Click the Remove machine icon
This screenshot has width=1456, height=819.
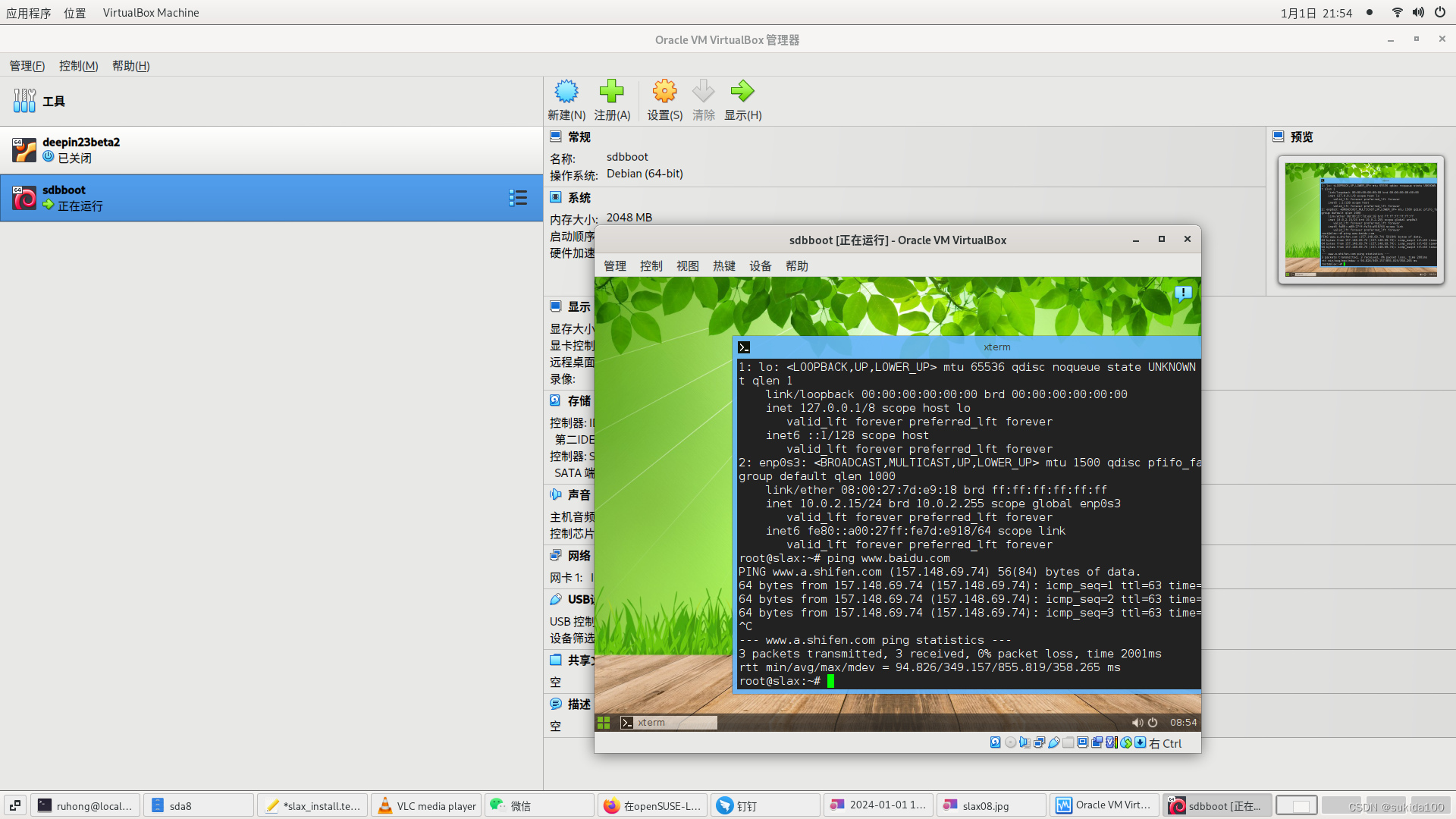pos(703,98)
